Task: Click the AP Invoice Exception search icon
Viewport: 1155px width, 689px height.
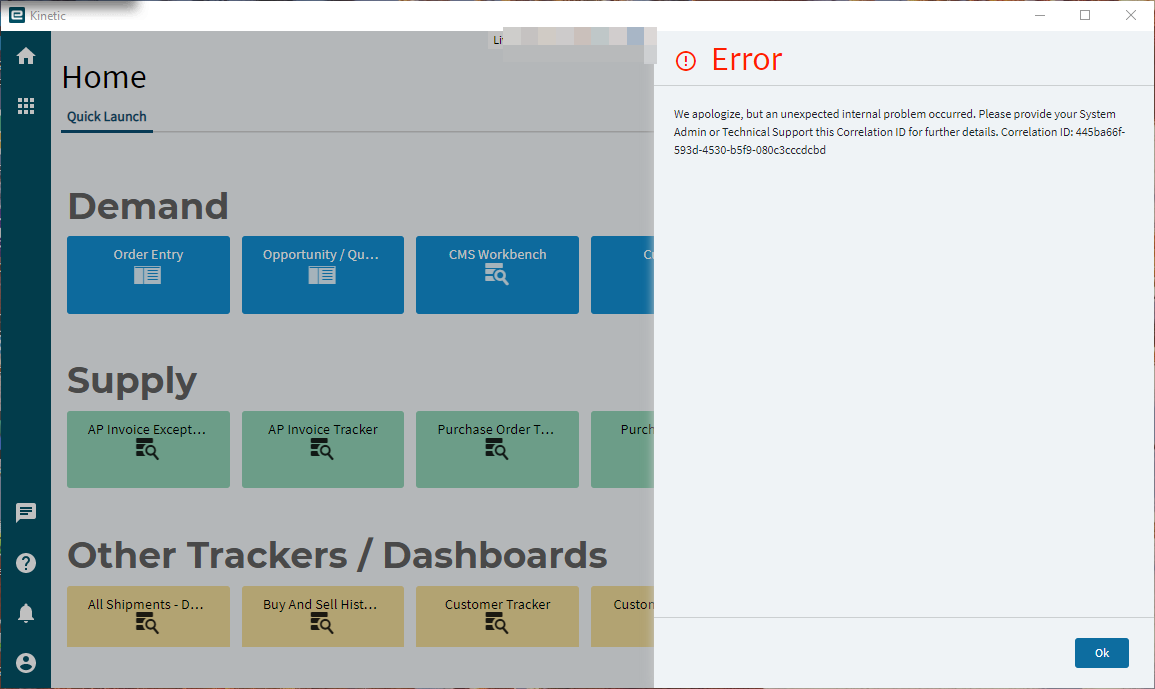Action: (147, 450)
